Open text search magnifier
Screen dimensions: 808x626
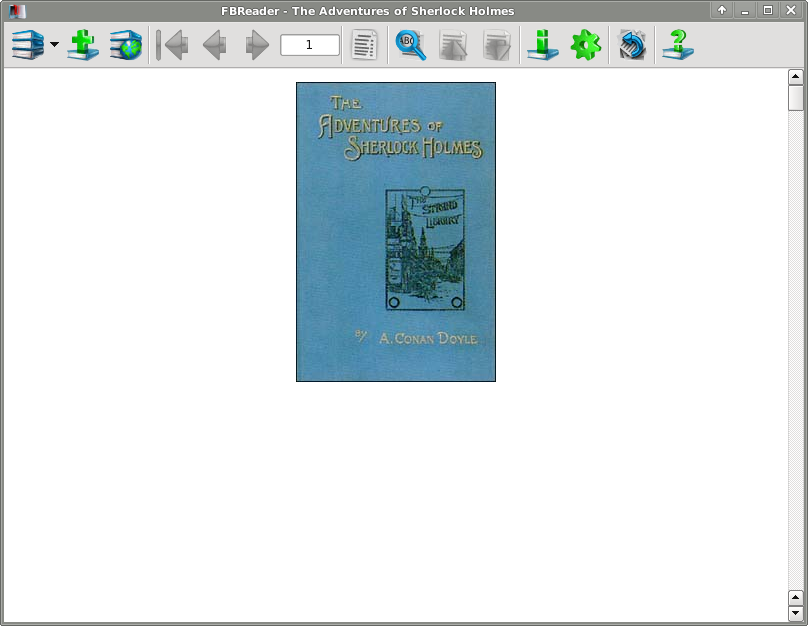411,45
